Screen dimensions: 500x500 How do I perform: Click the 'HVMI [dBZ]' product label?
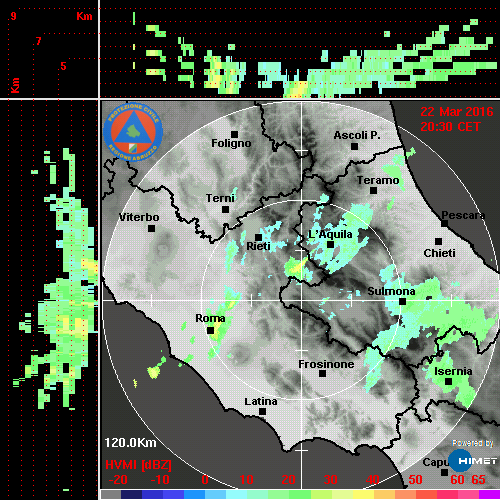(x=138, y=465)
